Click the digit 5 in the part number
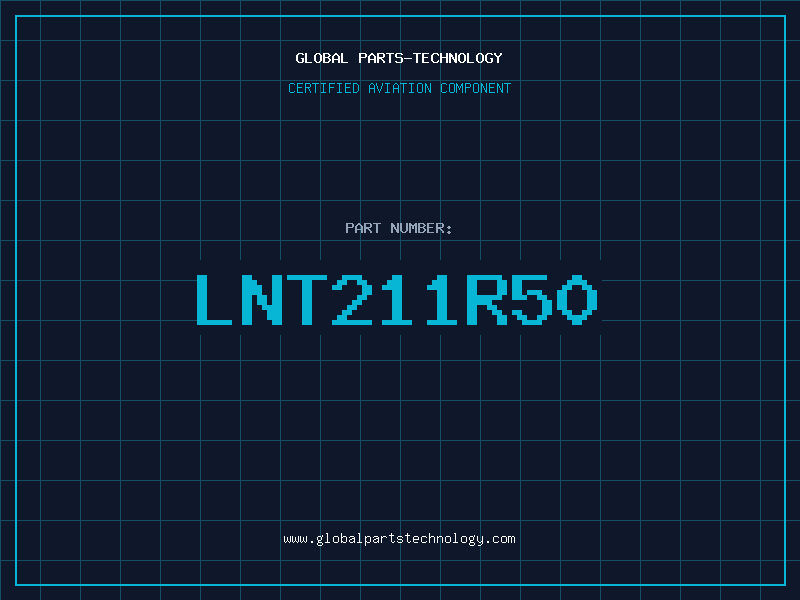Viewport: 800px width, 600px height. coord(532,299)
